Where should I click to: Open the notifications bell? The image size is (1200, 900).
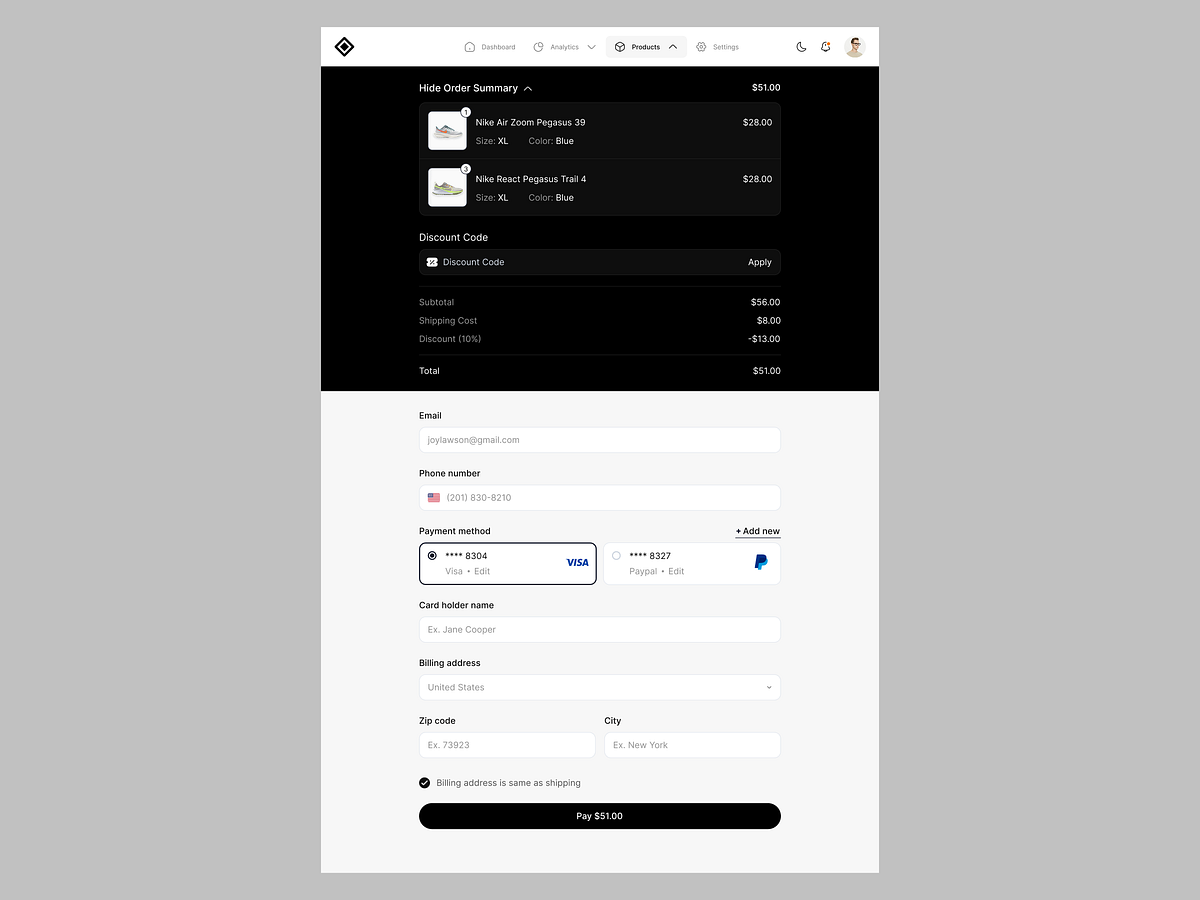pos(826,47)
